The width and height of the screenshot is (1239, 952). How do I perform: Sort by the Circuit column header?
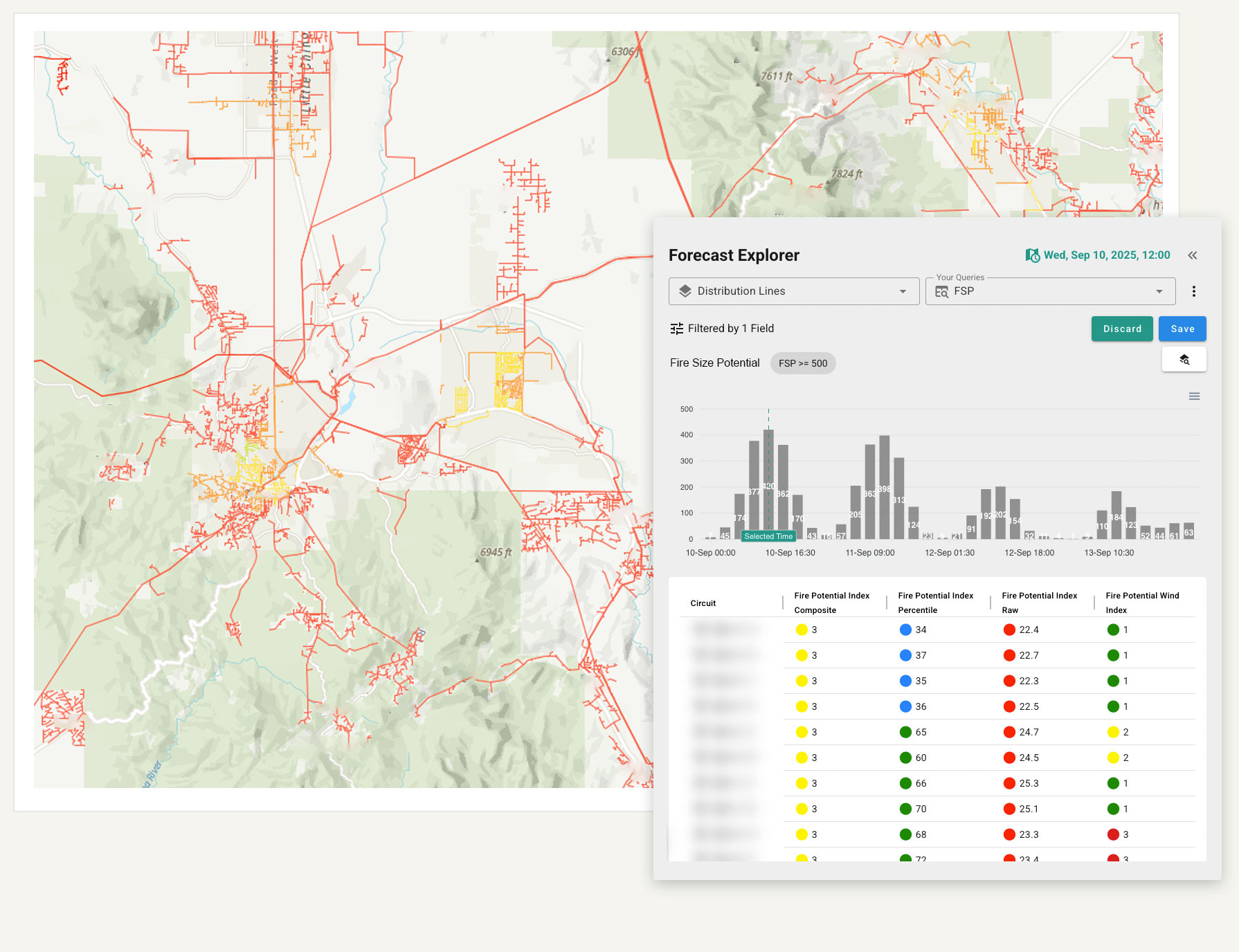click(703, 603)
